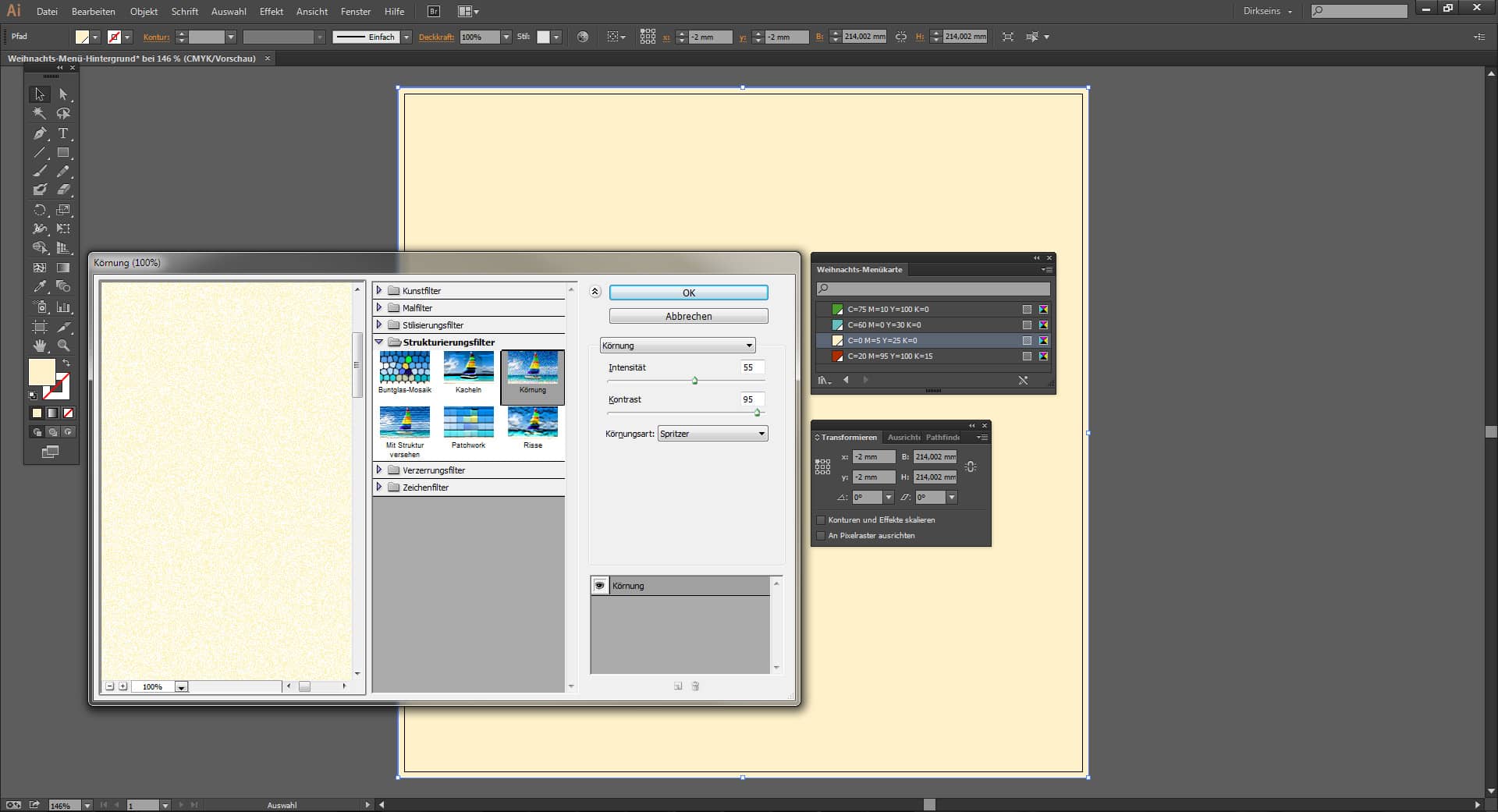Click the Abbrechen button
The height and width of the screenshot is (812, 1498).
pyautogui.click(x=688, y=316)
